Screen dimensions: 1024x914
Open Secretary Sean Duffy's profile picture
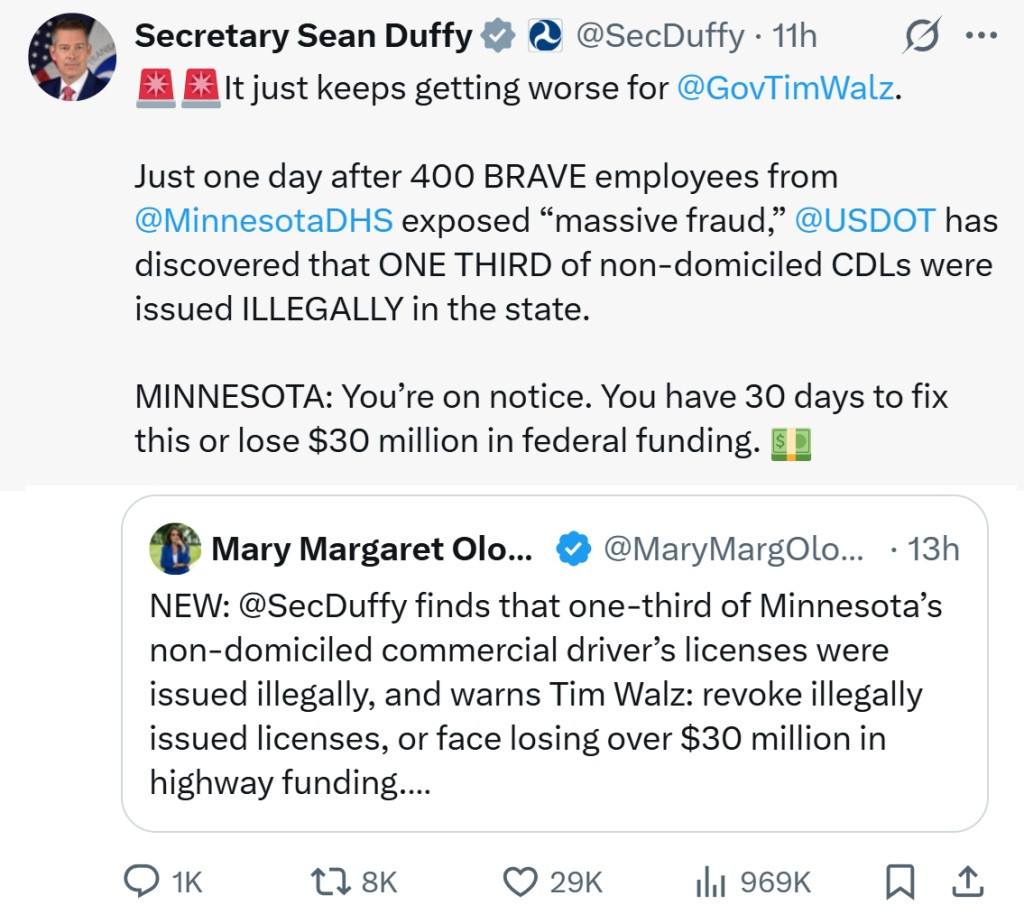pyautogui.click(x=72, y=57)
